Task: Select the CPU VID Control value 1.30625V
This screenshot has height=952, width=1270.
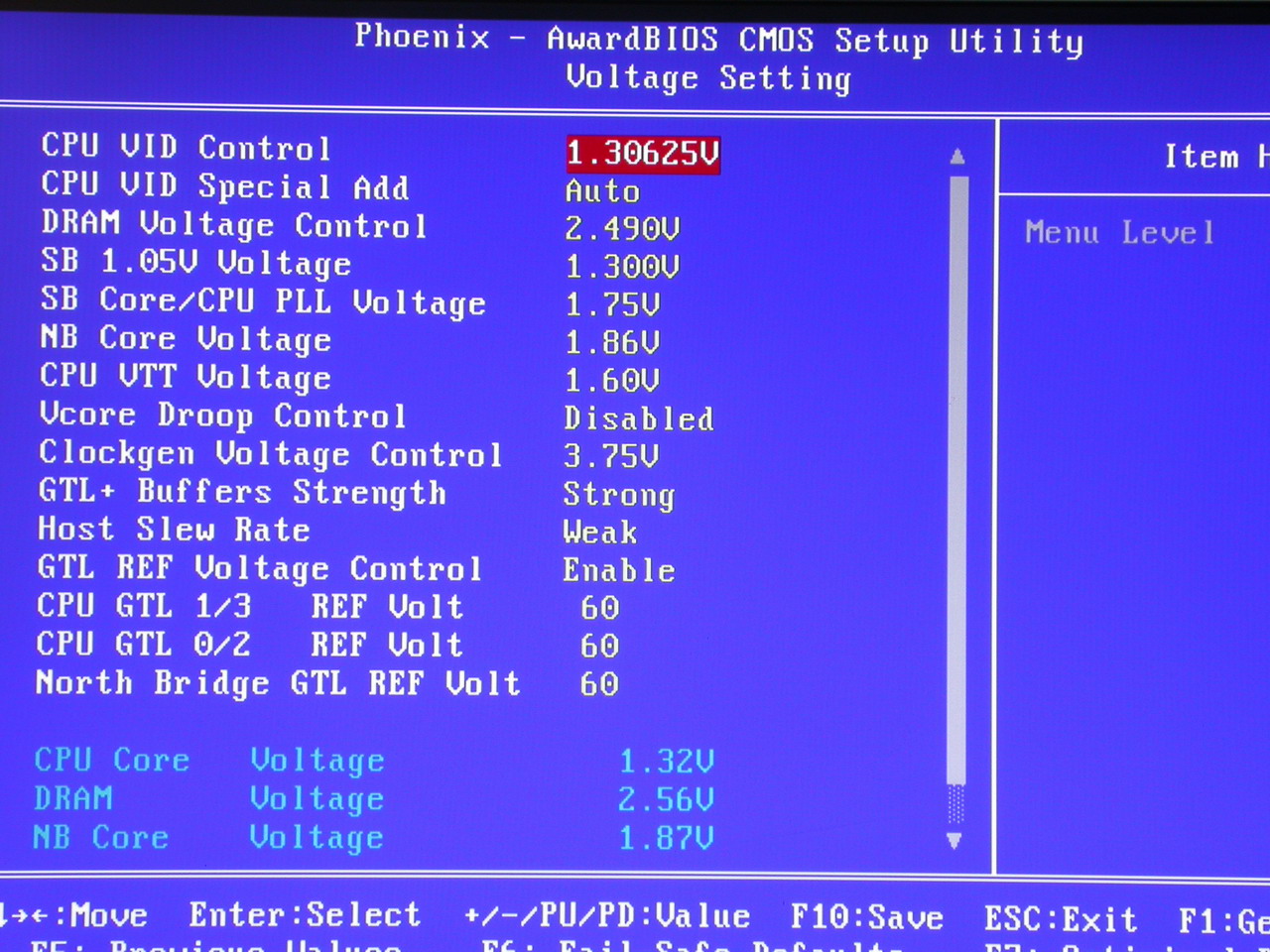Action: point(643,154)
